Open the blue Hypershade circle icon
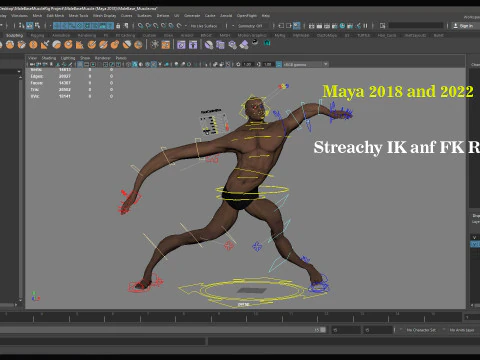The image size is (480, 360). tap(342, 26)
